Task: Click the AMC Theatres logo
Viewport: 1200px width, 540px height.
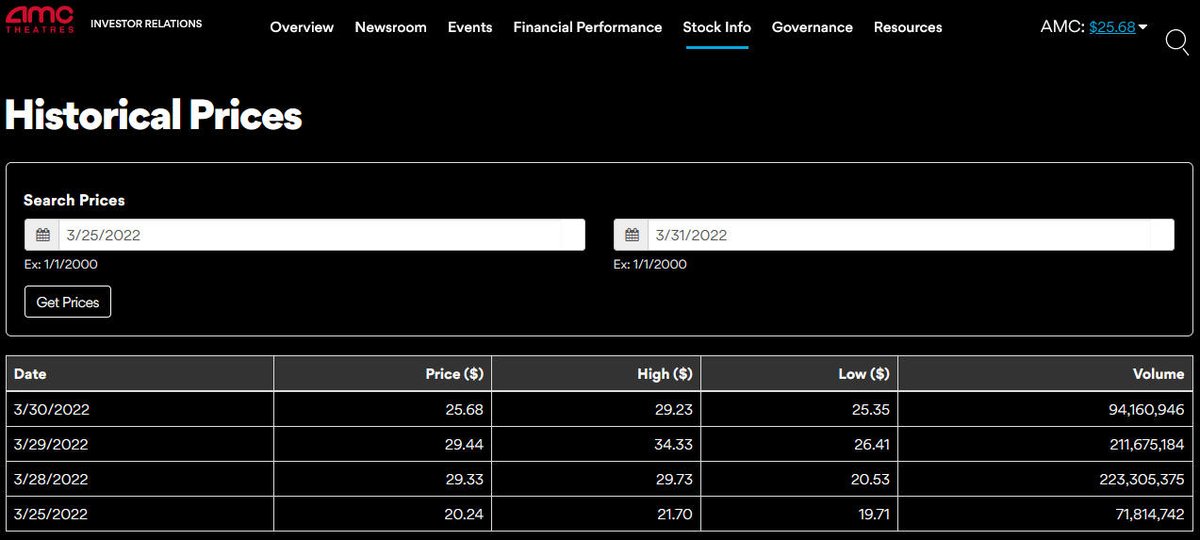Action: [40, 18]
